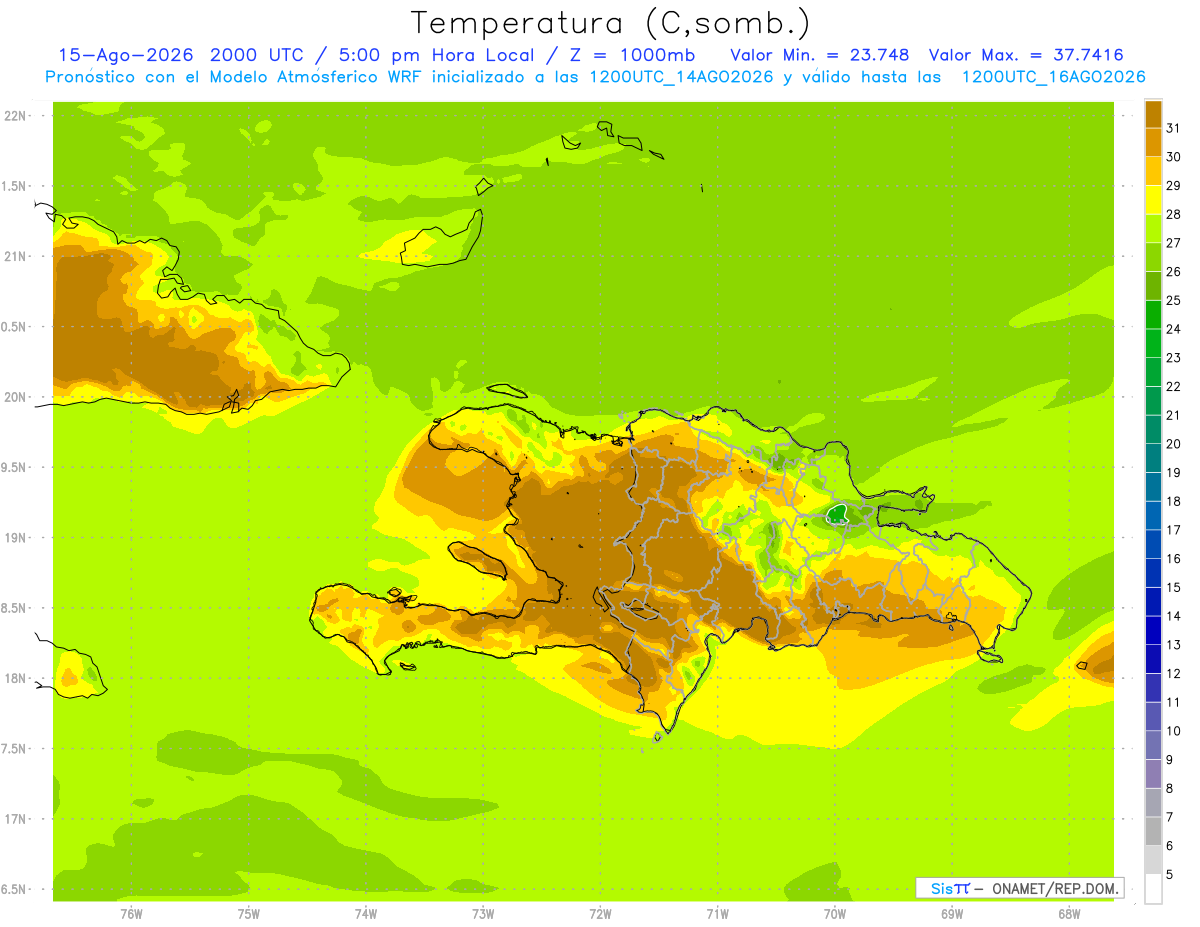Click the legend label '24'
Image resolution: width=1200 pixels, height=927 pixels.
coord(1173,329)
